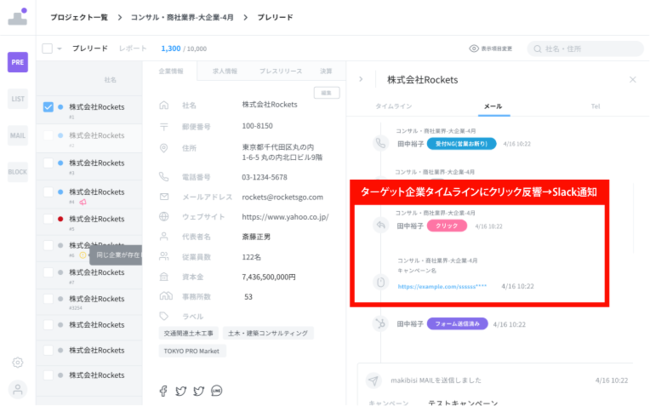Go to プロジェクト一覧 breadcrumb
This screenshot has width=650, height=406.
point(79,17)
